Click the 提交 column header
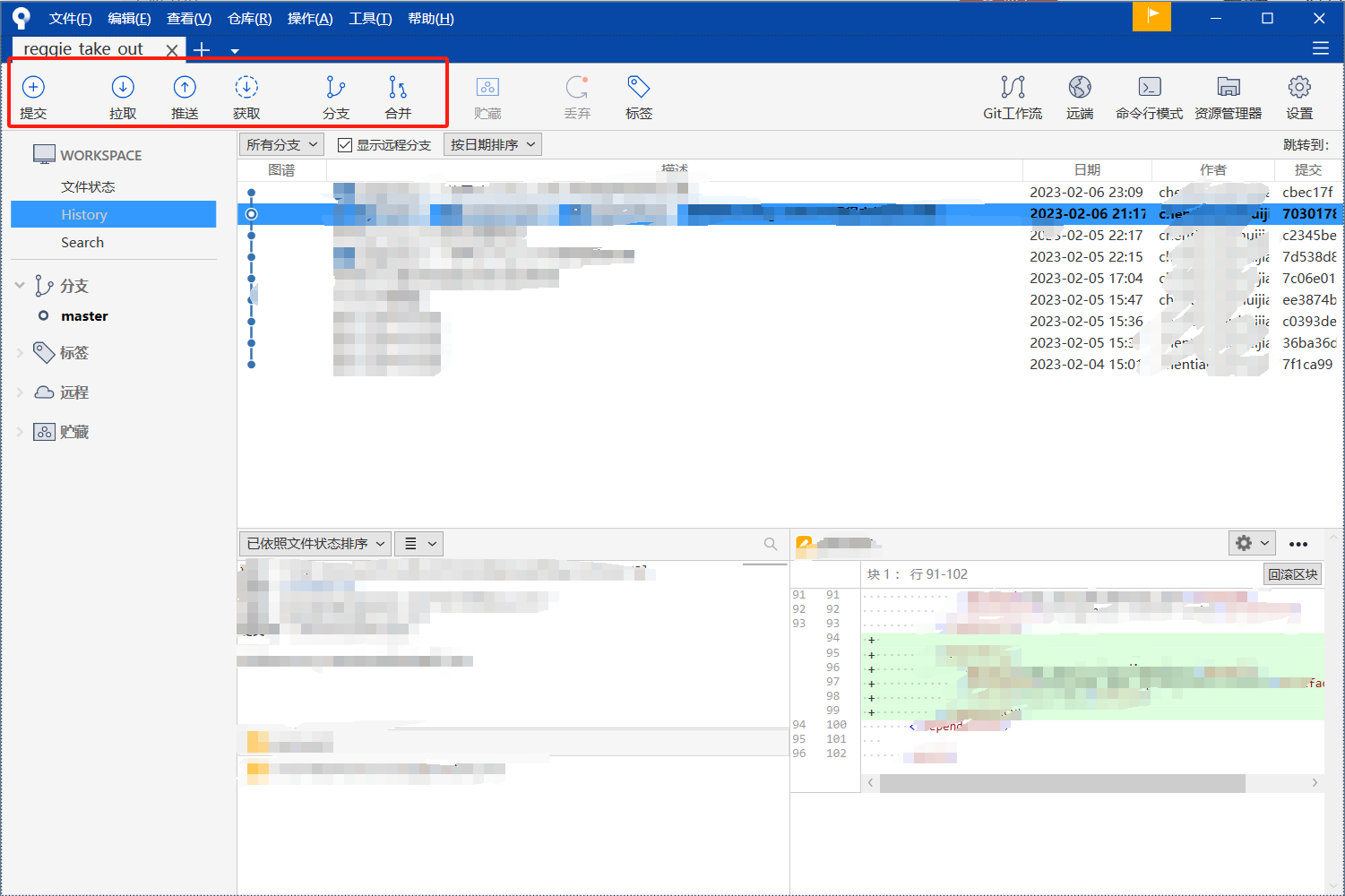The width and height of the screenshot is (1345, 896). point(1308,169)
